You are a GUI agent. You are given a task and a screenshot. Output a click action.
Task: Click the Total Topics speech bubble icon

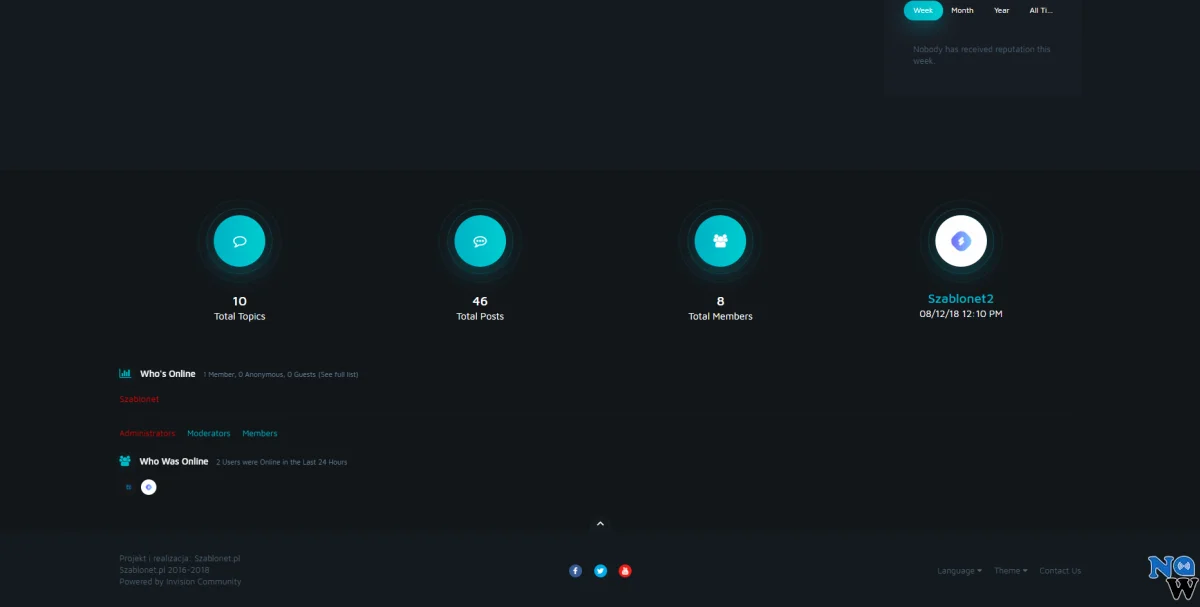click(239, 241)
